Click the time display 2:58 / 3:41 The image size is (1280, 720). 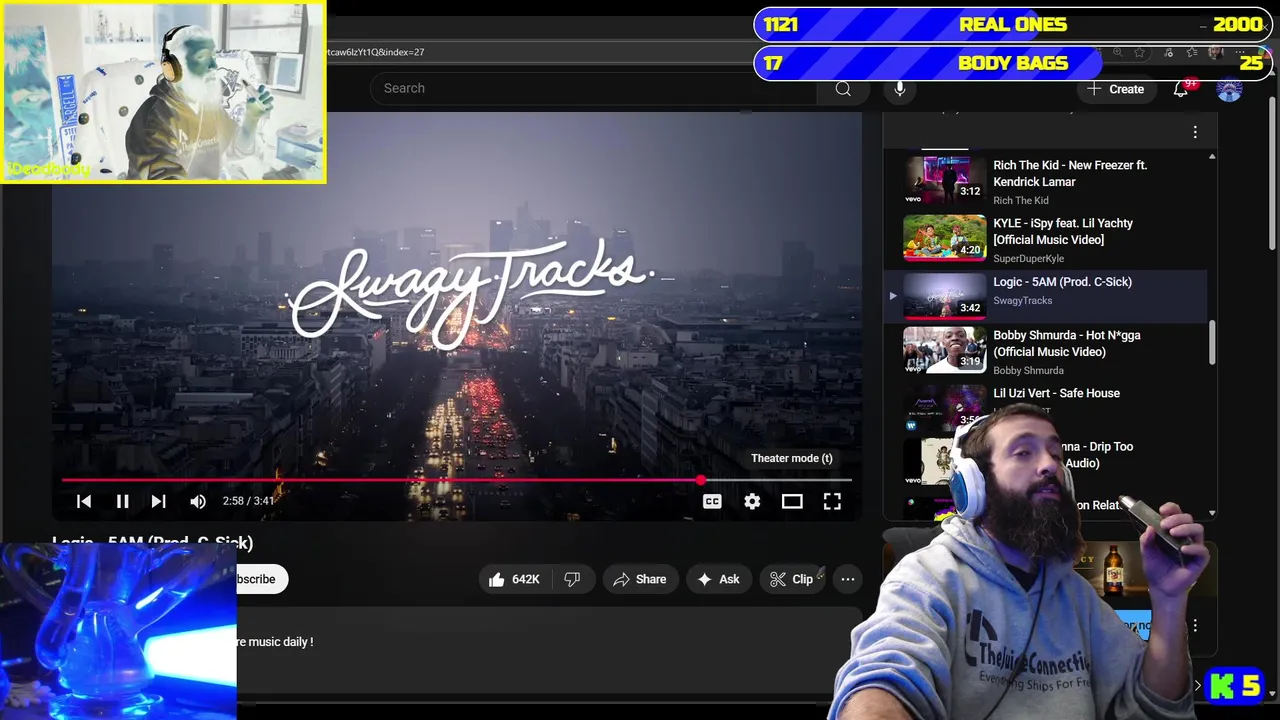point(248,501)
